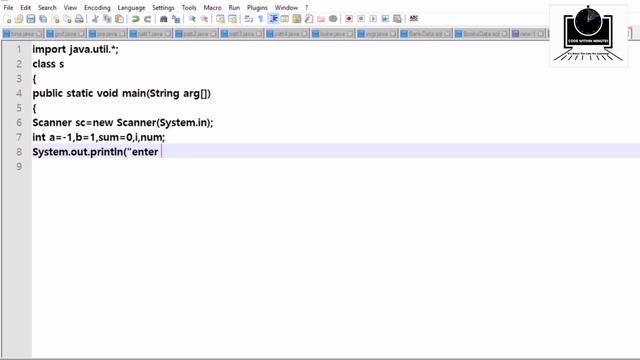Open the Macro menu
Image resolution: width=640 pixels, height=360 pixels.
(212, 8)
